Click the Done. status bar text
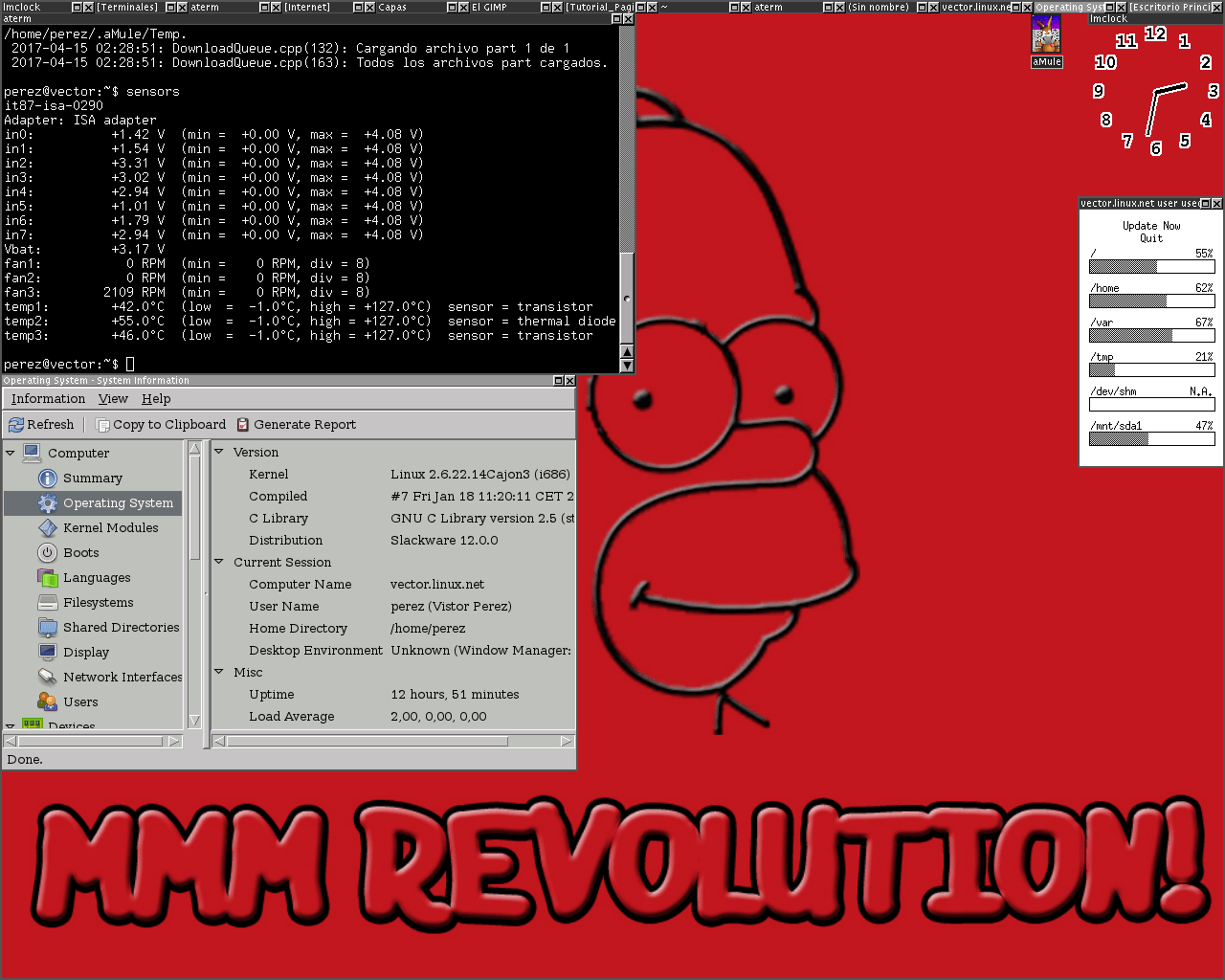The width and height of the screenshot is (1225, 980). 25,759
